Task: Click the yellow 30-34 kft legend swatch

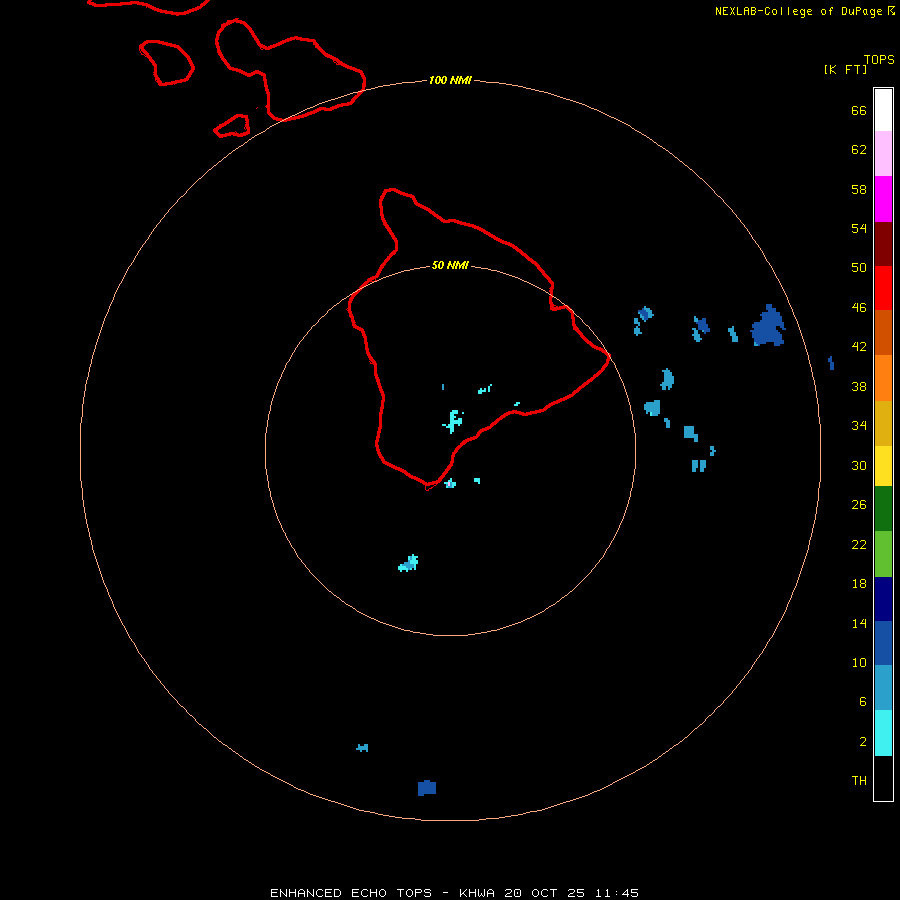Action: (883, 466)
